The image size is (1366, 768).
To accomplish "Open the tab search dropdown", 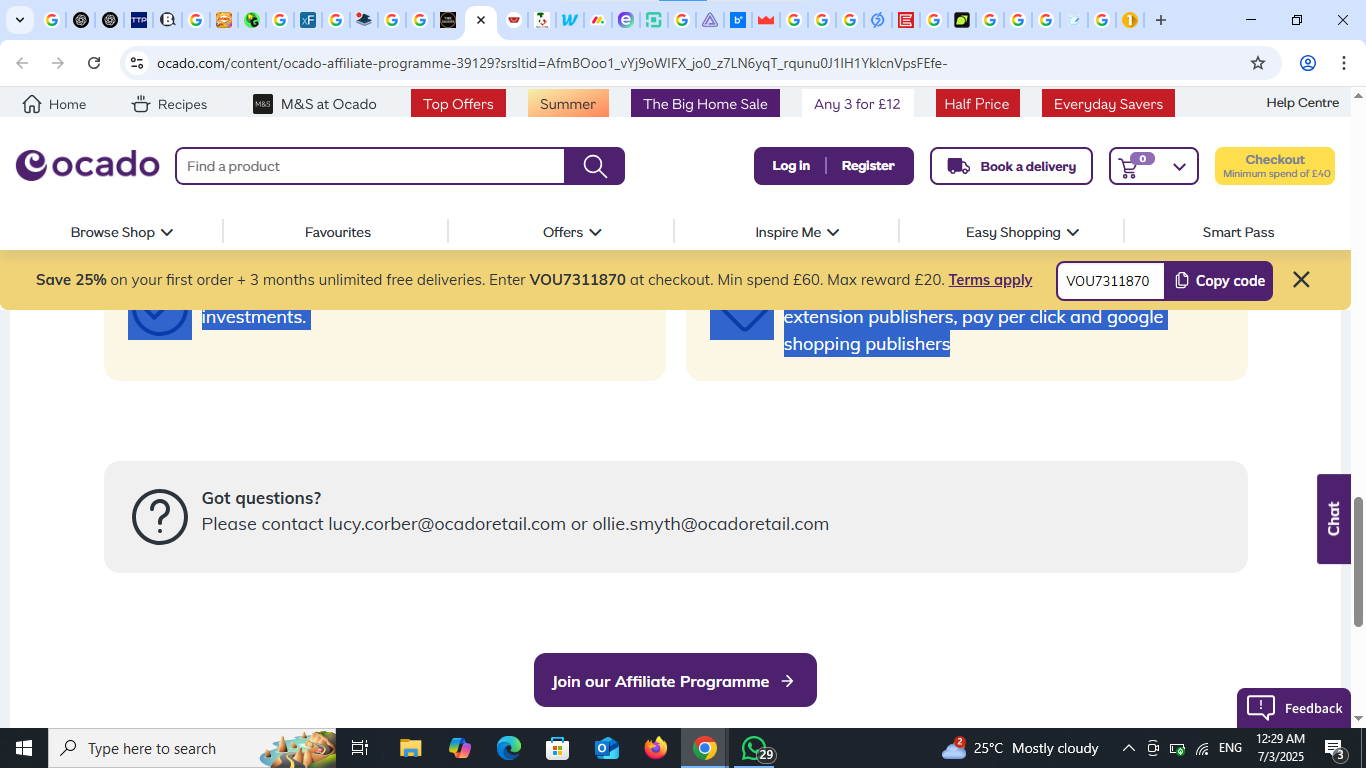I will pos(19,20).
